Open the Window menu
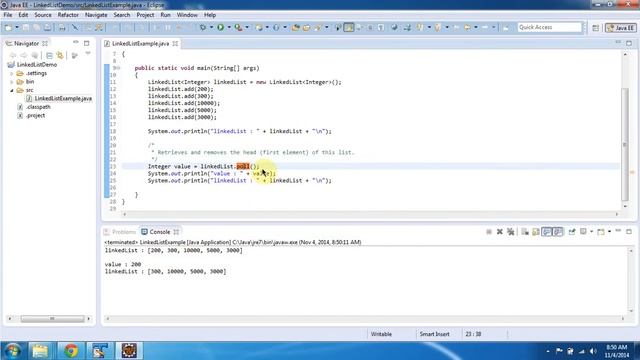The height and width of the screenshot is (360, 640). coord(187,15)
